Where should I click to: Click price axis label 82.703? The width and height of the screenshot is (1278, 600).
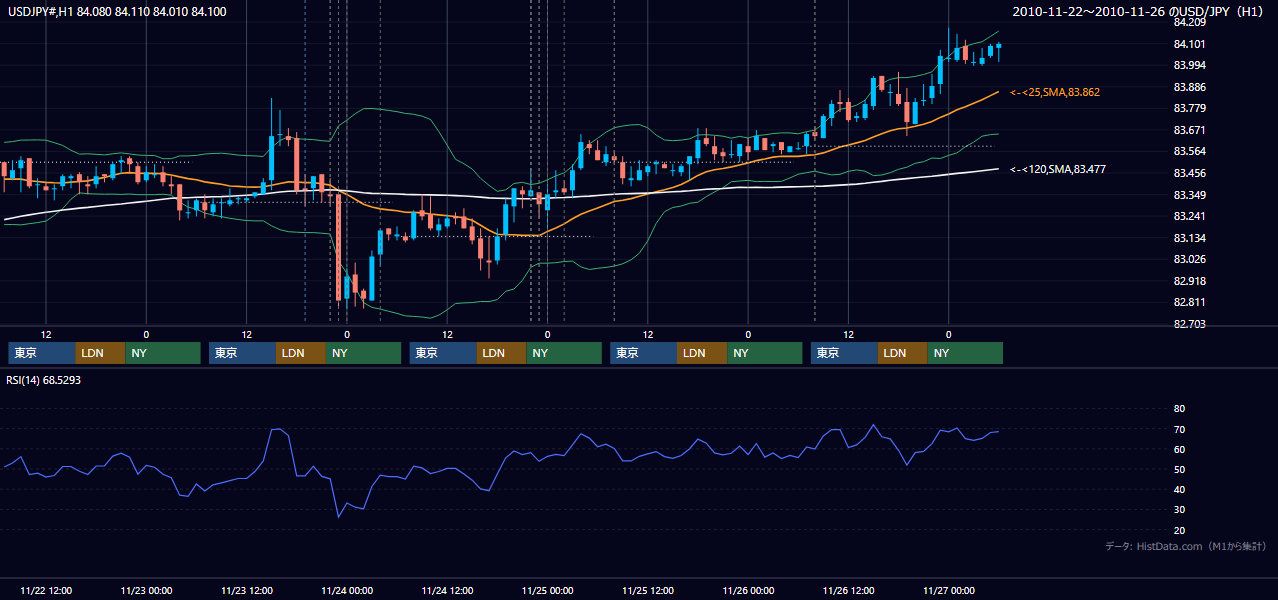tap(1189, 324)
